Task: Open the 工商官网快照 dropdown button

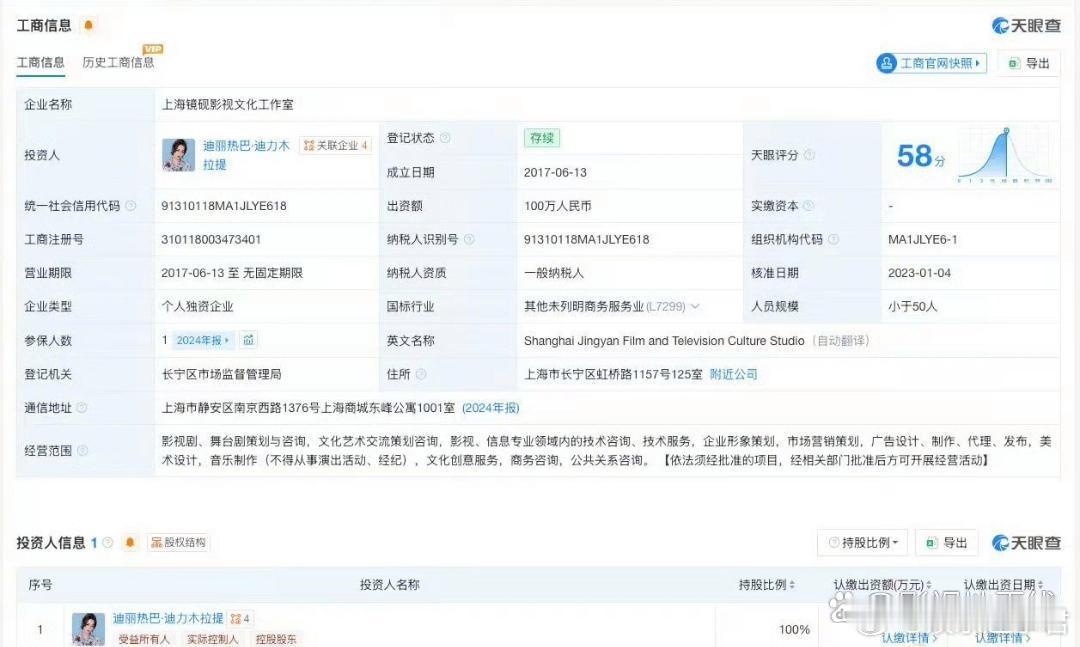Action: click(931, 63)
